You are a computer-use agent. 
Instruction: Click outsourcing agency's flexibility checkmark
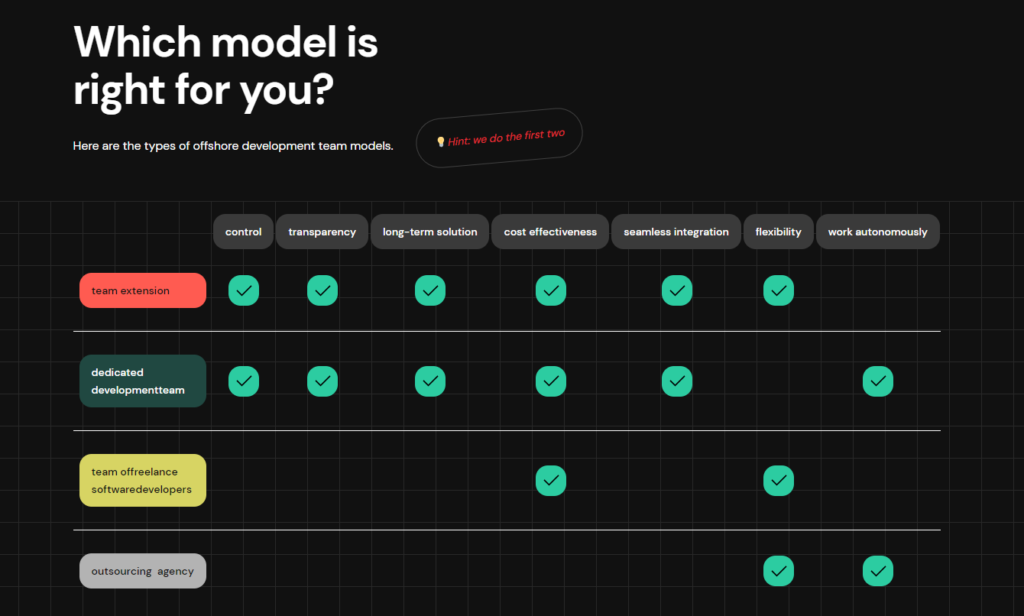pyautogui.click(x=778, y=571)
